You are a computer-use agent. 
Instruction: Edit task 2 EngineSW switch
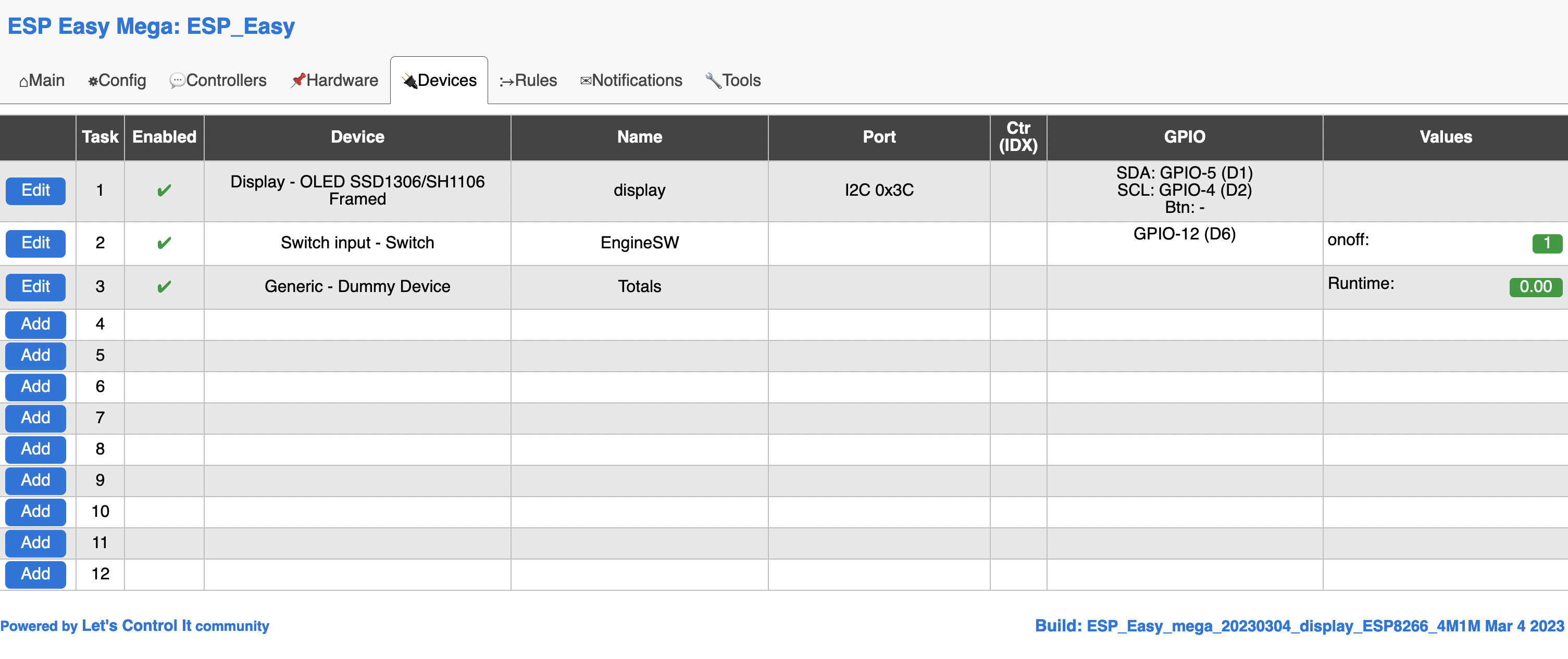coord(36,244)
